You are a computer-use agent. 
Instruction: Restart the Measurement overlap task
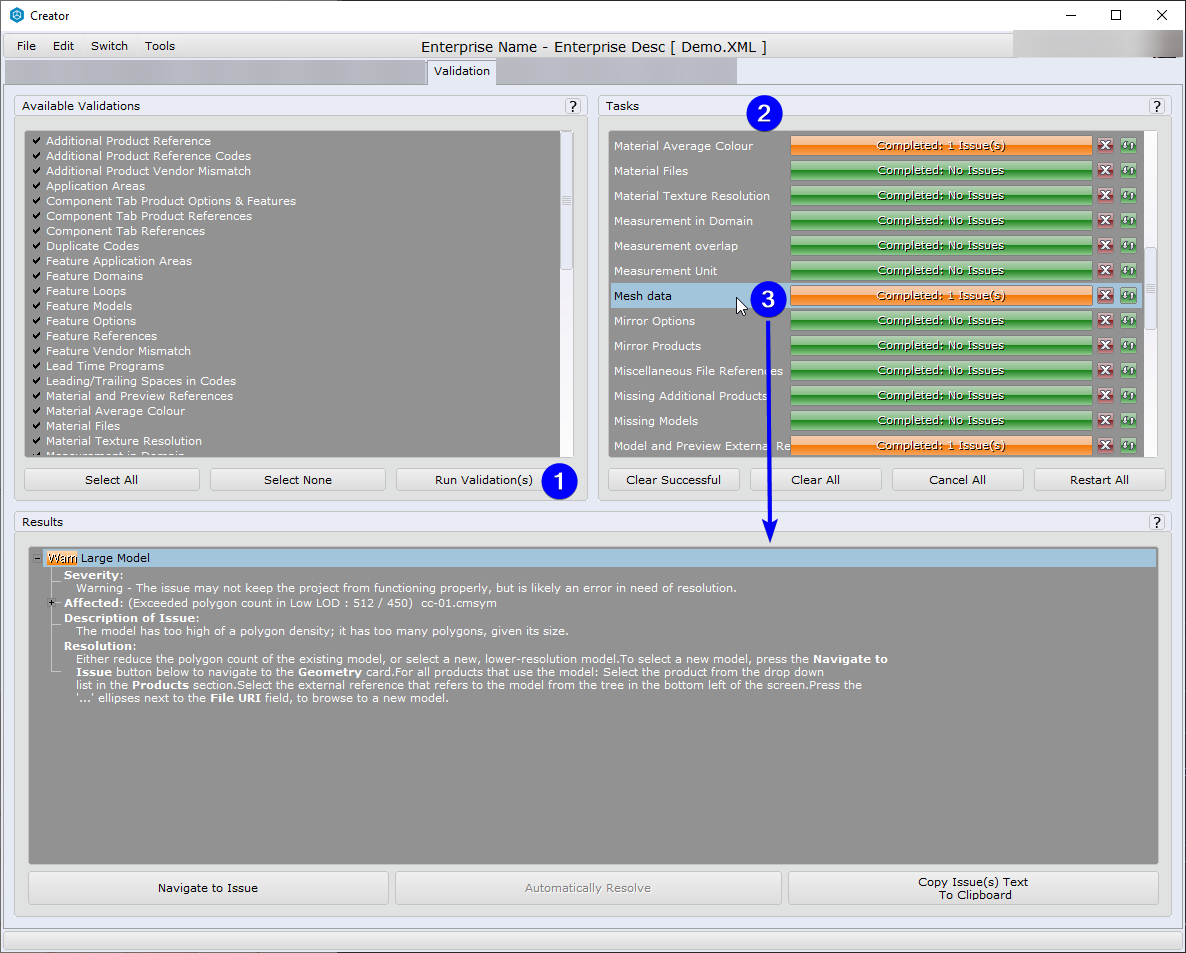tap(1128, 245)
